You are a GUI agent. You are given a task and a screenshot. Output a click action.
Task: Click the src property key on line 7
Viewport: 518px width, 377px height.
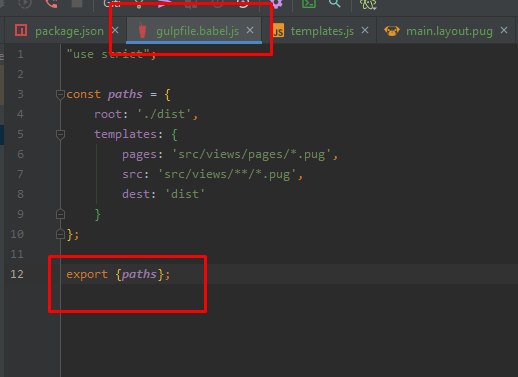(x=132, y=174)
